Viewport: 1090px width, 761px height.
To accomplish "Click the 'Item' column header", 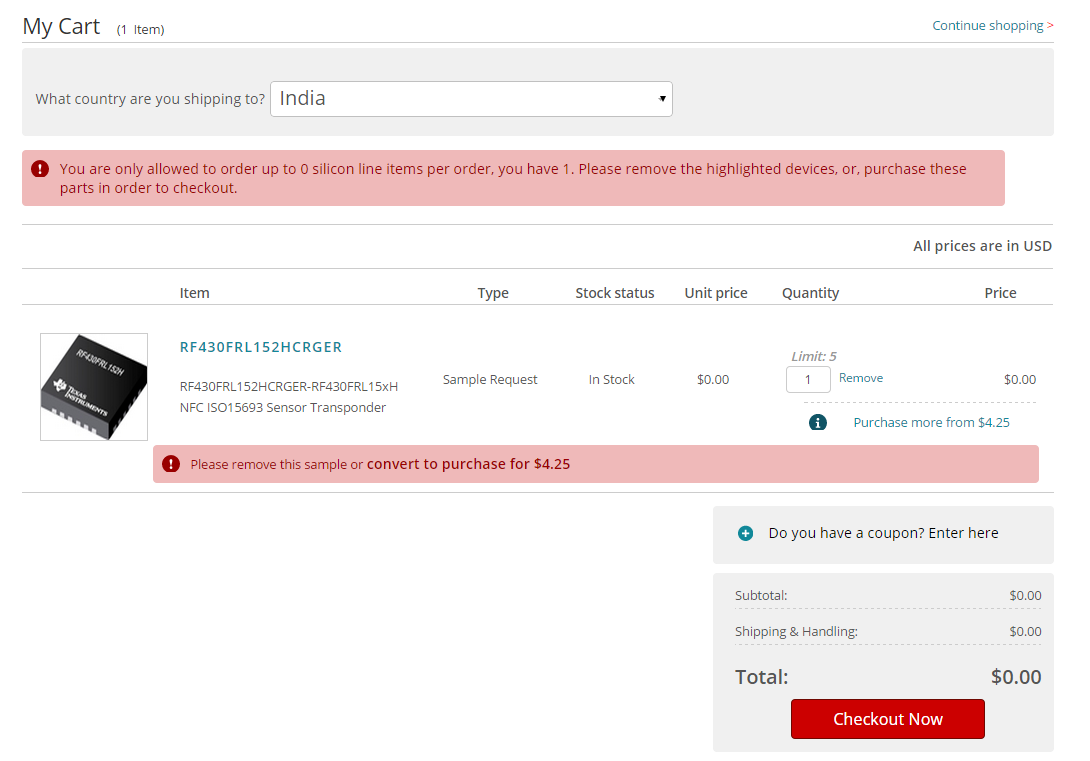I will [195, 293].
